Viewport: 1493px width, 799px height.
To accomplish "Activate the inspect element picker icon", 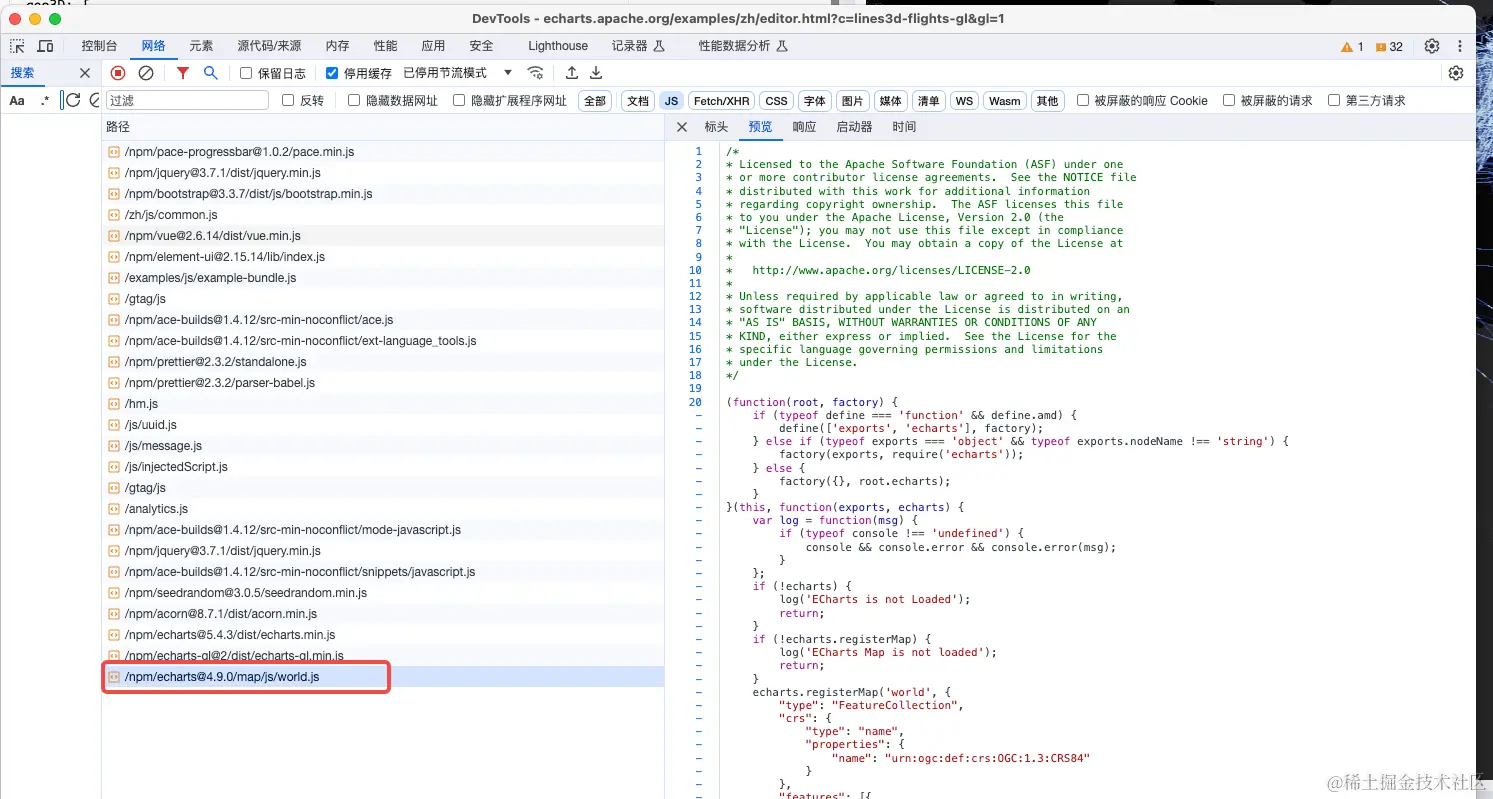I will click(17, 46).
